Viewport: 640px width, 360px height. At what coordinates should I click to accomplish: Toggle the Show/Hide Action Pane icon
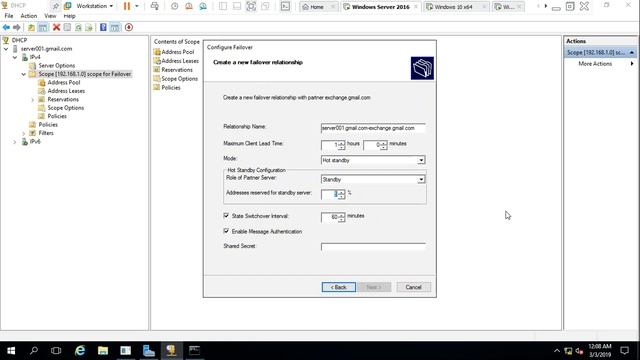pyautogui.click(x=115, y=27)
